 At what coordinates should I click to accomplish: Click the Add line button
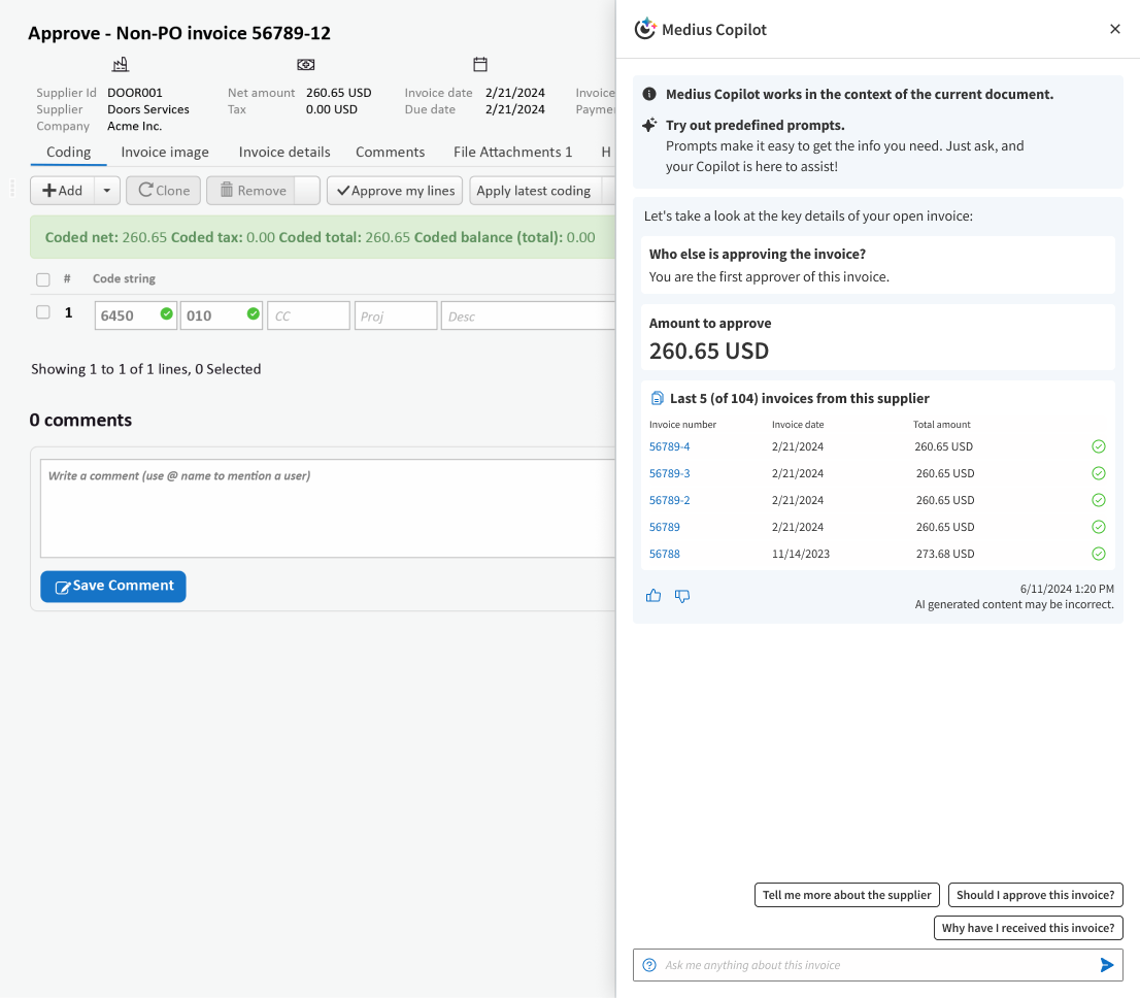pyautogui.click(x=62, y=190)
